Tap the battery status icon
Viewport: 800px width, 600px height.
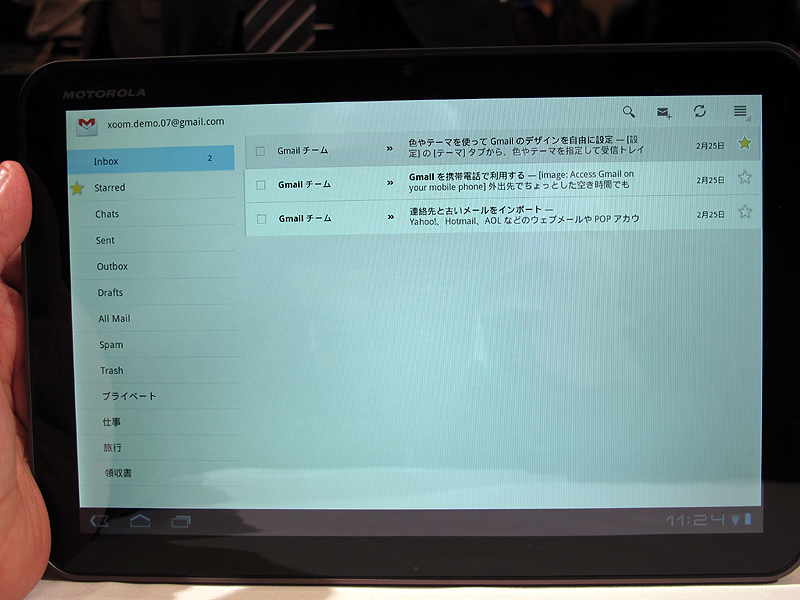tap(747, 519)
